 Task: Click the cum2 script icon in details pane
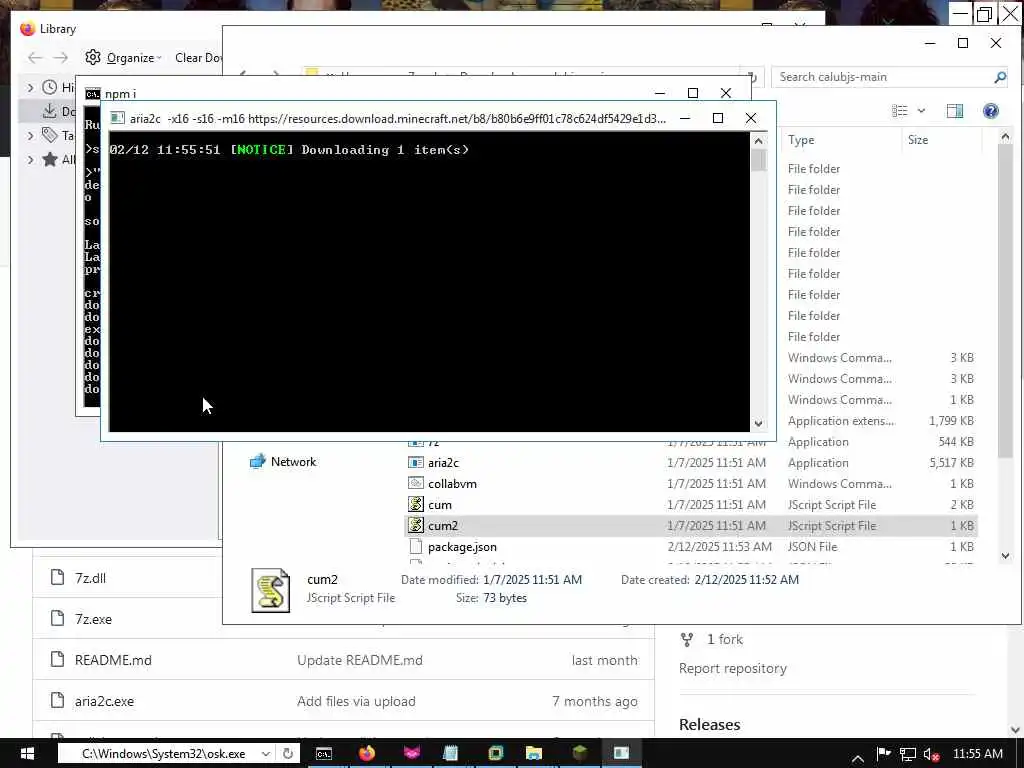pyautogui.click(x=270, y=590)
